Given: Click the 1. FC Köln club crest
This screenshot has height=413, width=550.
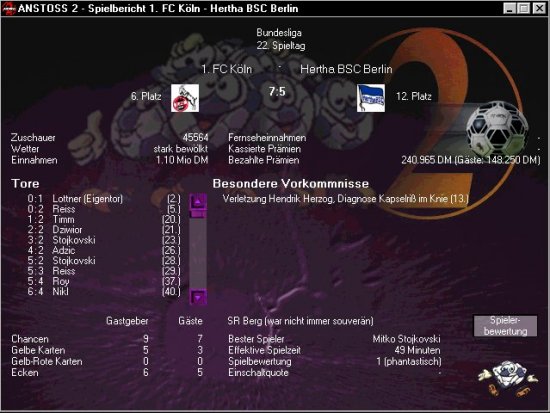Looking at the screenshot, I should 185,98.
